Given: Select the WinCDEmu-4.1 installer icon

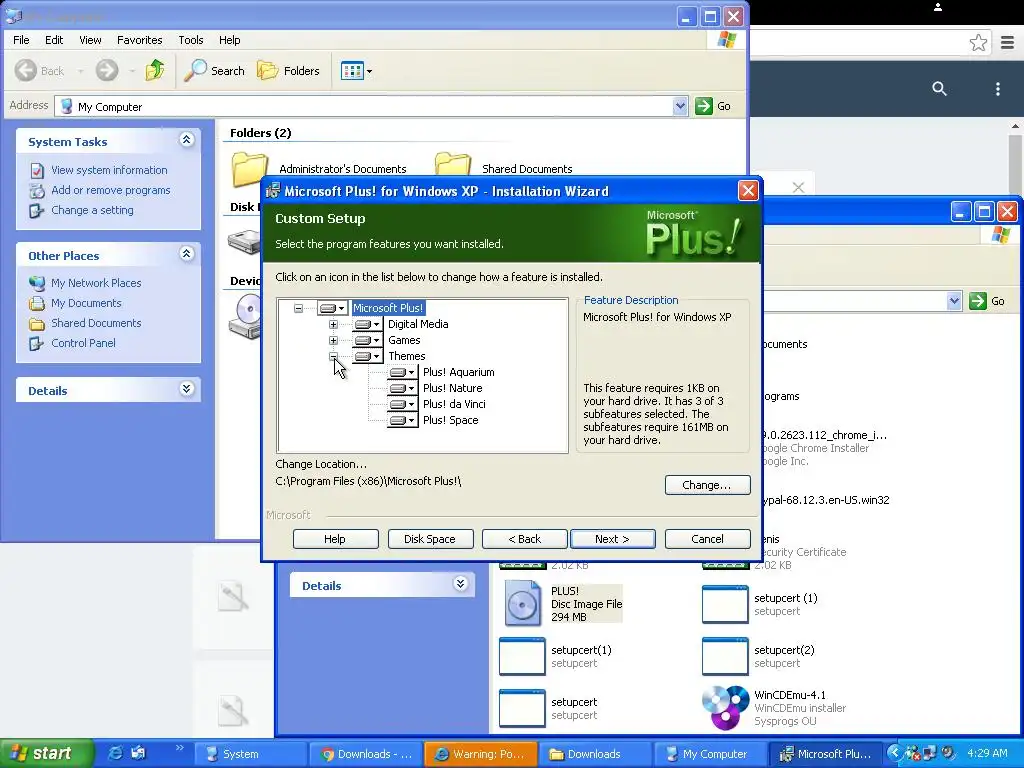Looking at the screenshot, I should pyautogui.click(x=726, y=708).
